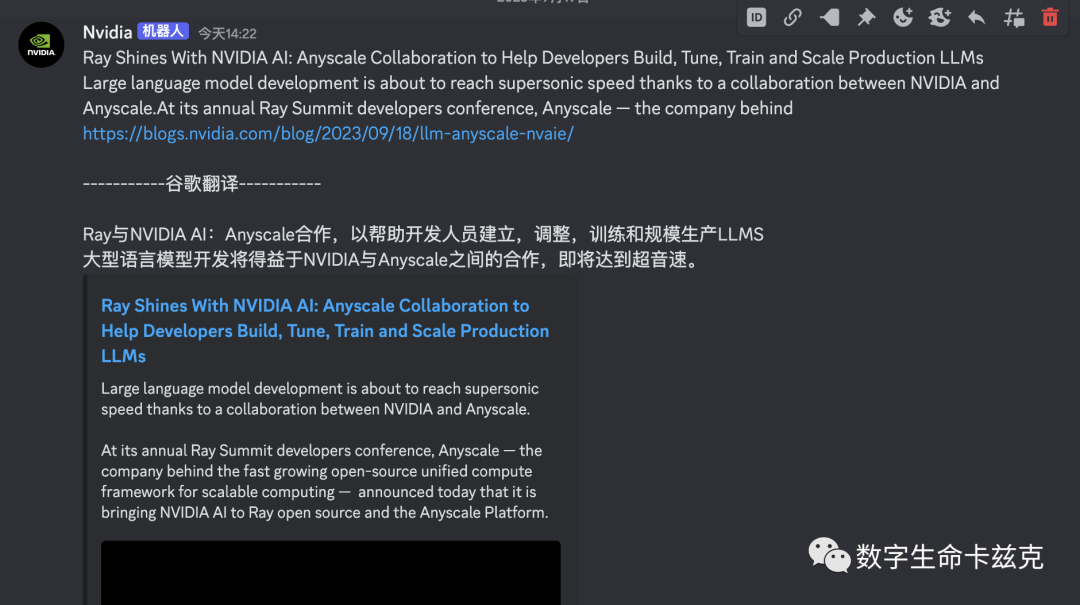Click the Chinese line starting '大型语言模型开发'
Viewport: 1080px width, 605px height.
(x=391, y=260)
